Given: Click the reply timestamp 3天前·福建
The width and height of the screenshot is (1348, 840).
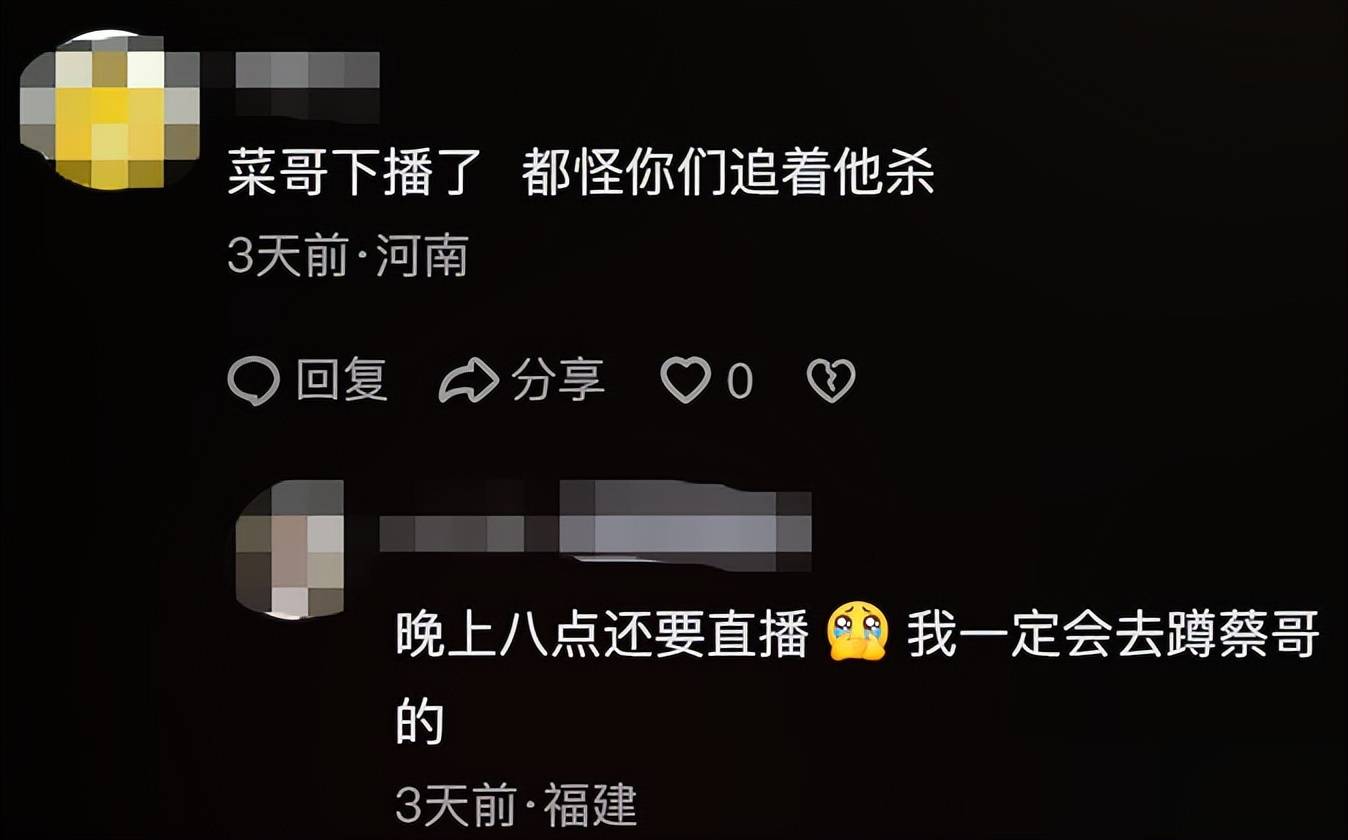Looking at the screenshot, I should (516, 805).
